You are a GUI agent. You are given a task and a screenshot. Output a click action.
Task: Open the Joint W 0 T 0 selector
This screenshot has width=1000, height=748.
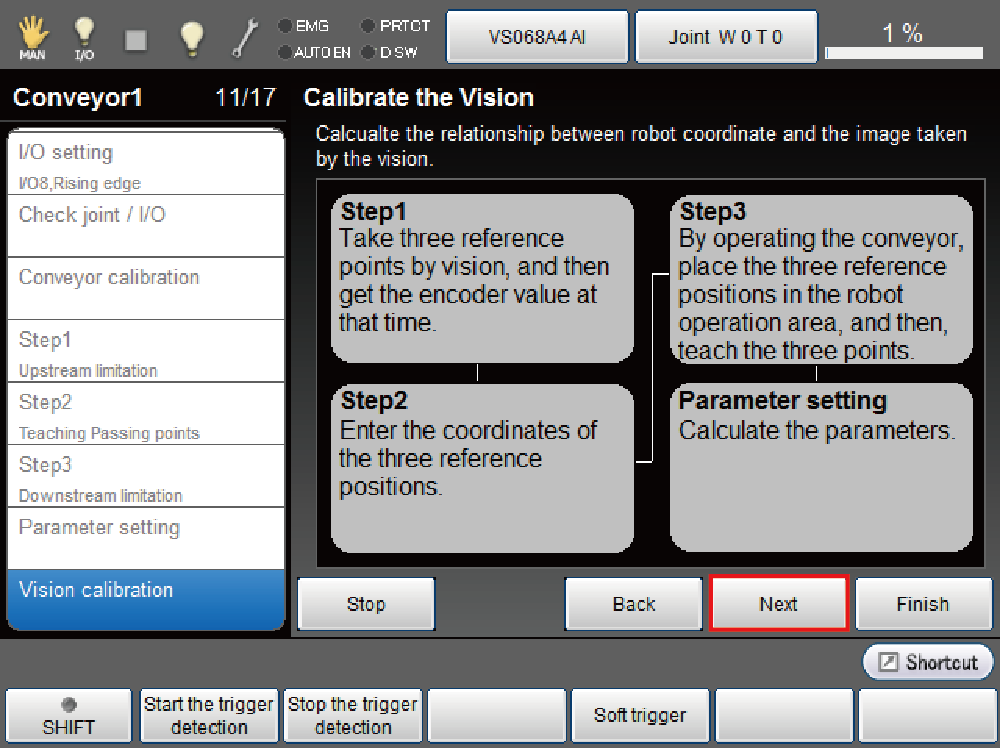[726, 38]
